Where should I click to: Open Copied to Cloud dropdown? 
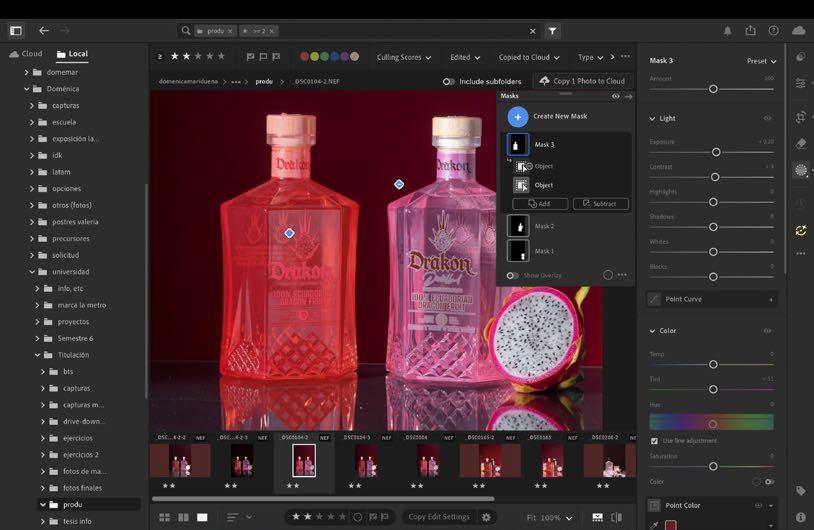click(x=529, y=57)
